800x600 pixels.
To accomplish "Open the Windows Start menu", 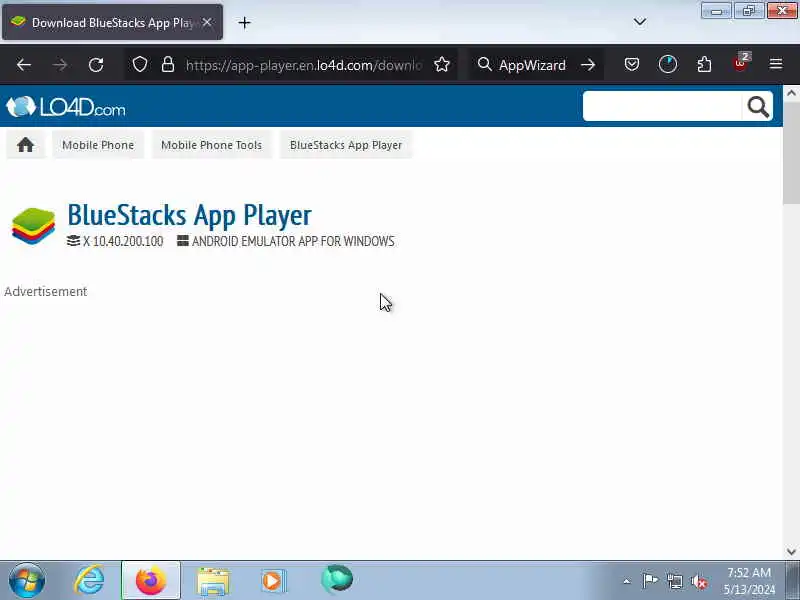I will (x=27, y=580).
